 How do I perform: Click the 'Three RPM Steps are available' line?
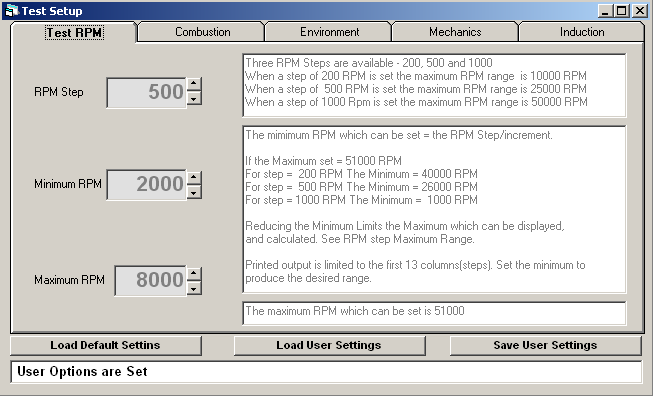(369, 63)
